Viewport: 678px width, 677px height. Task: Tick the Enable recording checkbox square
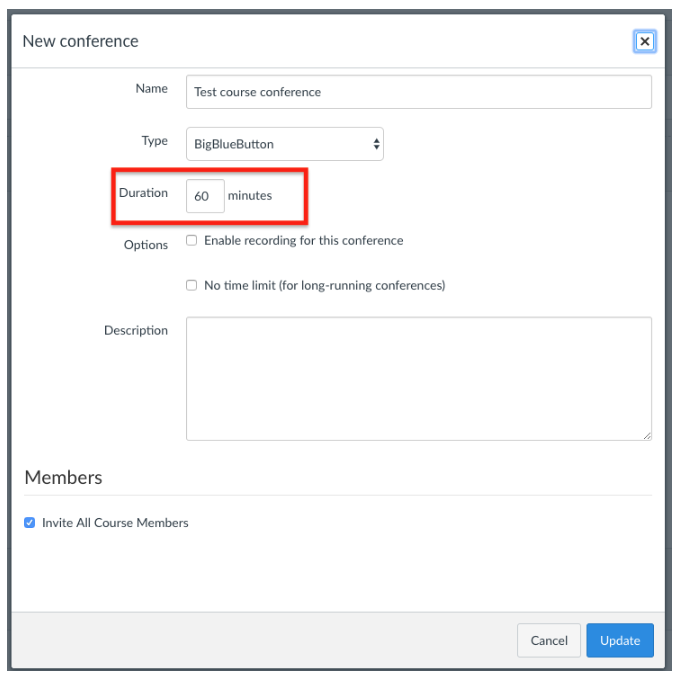pos(192,240)
